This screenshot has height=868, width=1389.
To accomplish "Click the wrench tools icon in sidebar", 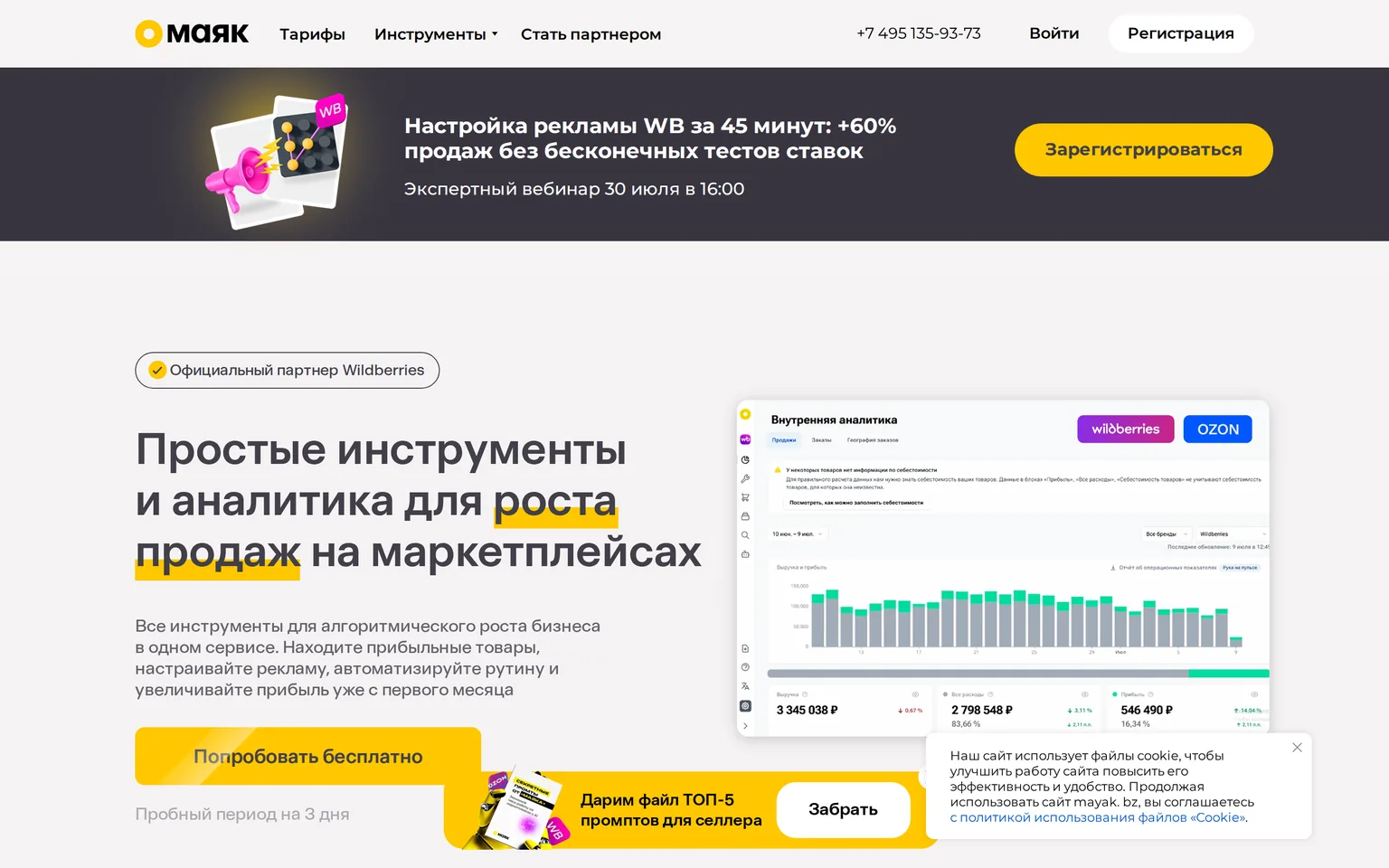I will click(745, 478).
